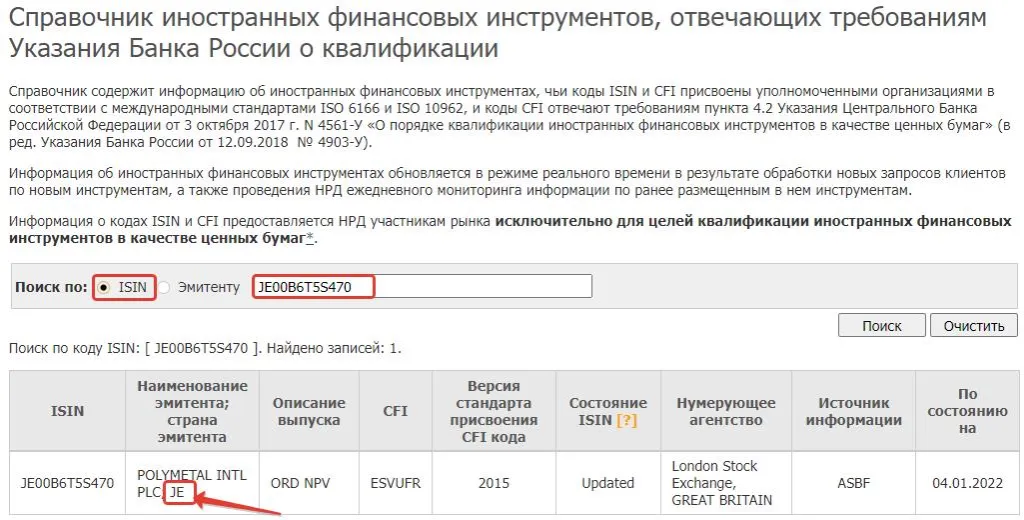This screenshot has width=1024, height=520.
Task: Click the ISIN search input field
Action: click(x=422, y=286)
